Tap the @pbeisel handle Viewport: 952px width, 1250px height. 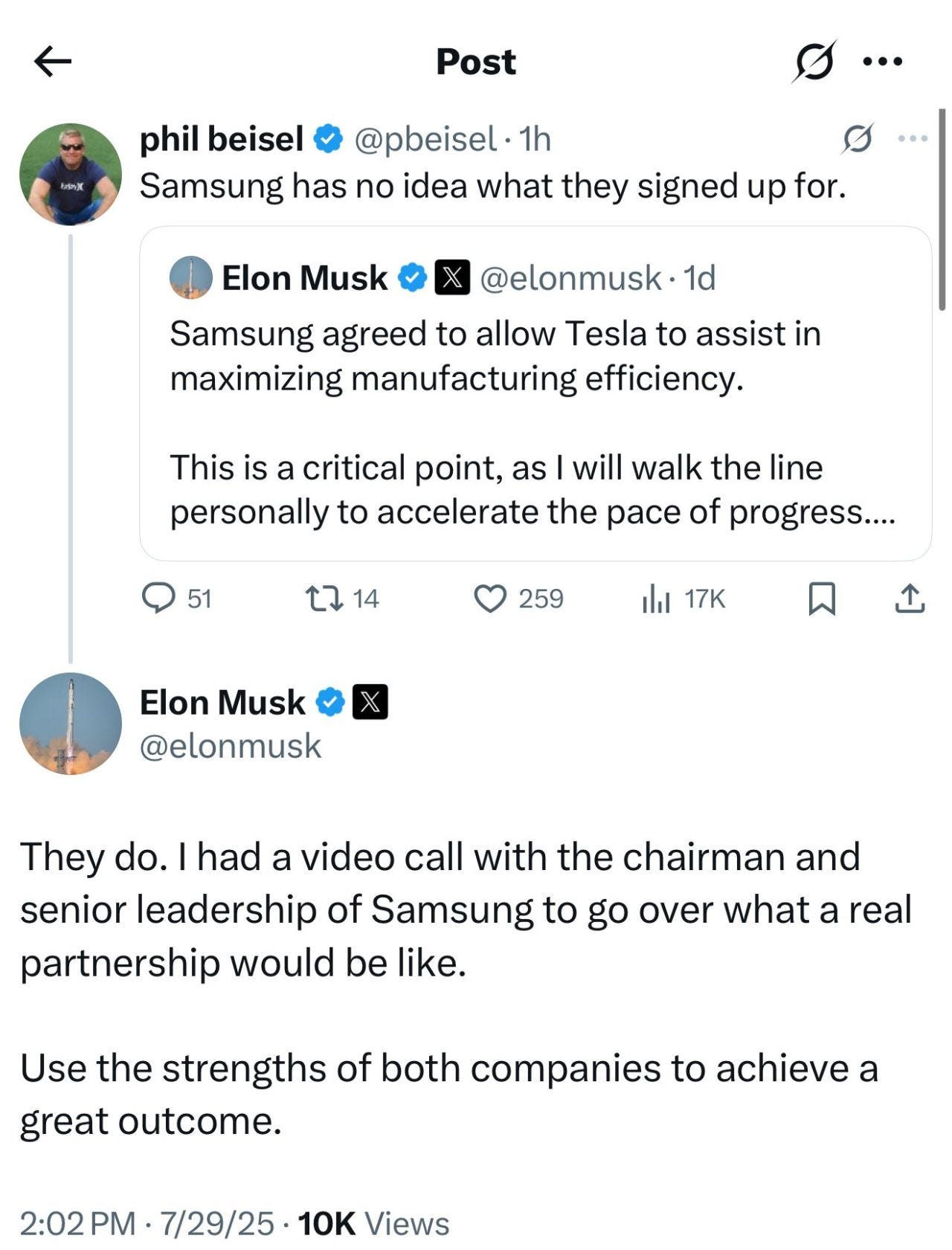tap(425, 139)
